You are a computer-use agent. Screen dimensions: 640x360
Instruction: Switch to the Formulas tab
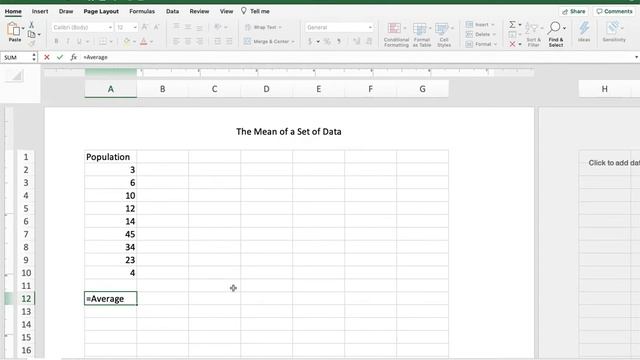click(142, 11)
